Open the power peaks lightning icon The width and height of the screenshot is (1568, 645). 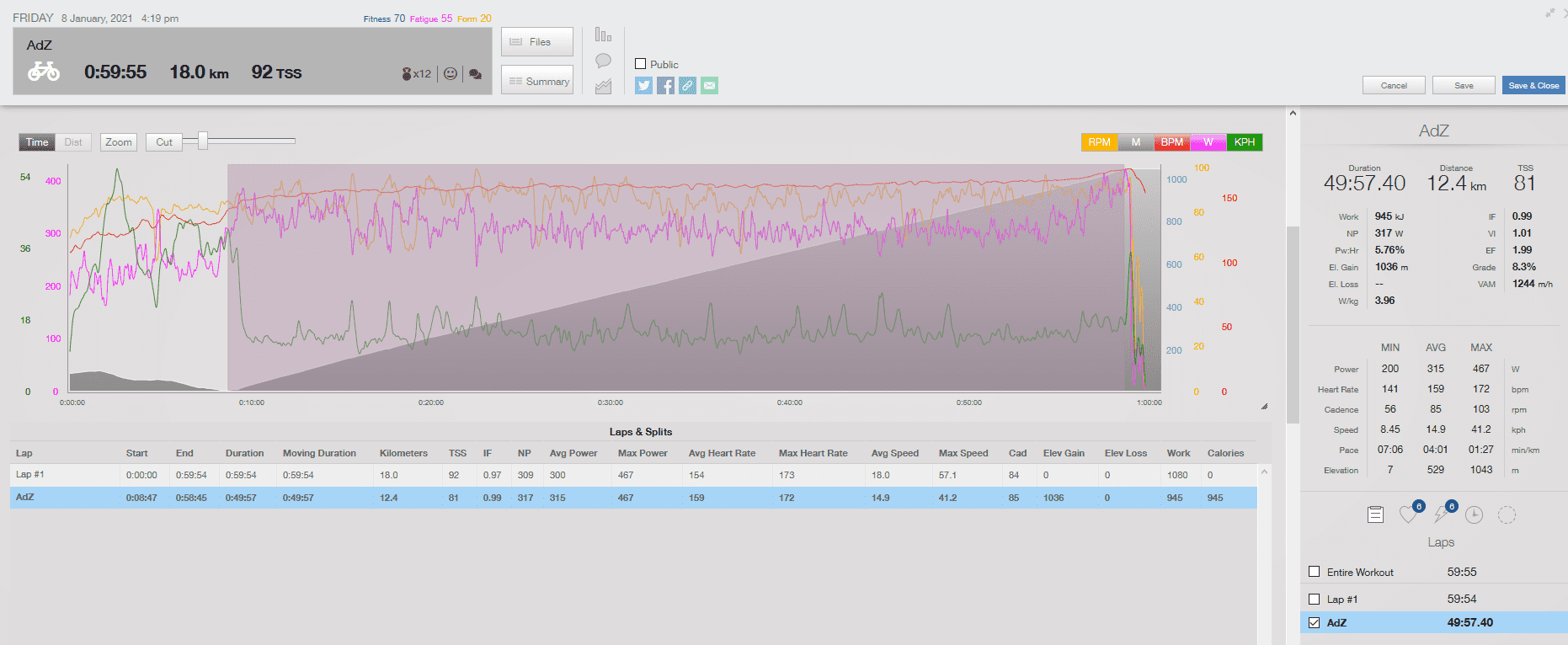click(1442, 514)
